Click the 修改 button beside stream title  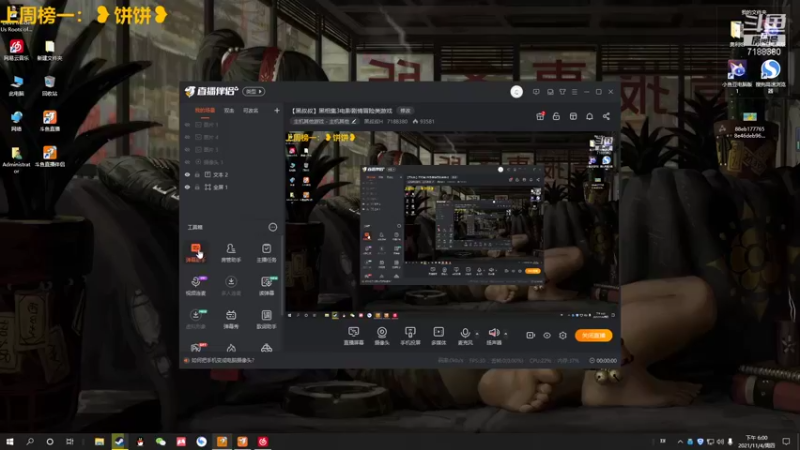[406, 111]
